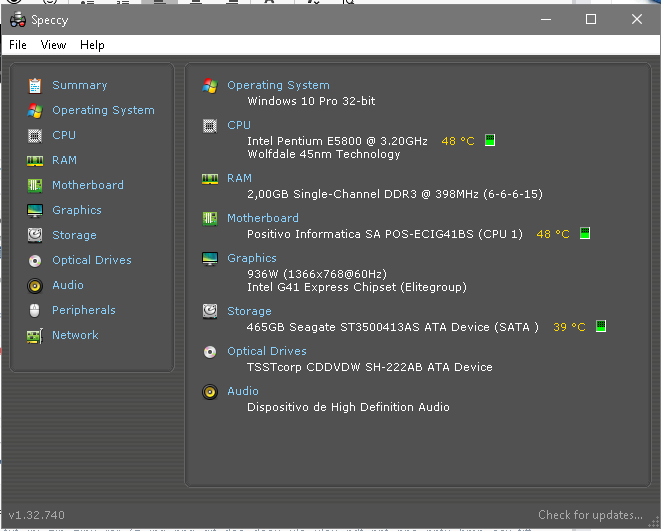Click 'Dispositivo de High Definition Audio' text
Viewport: 661px width, 531px height.
click(x=348, y=408)
